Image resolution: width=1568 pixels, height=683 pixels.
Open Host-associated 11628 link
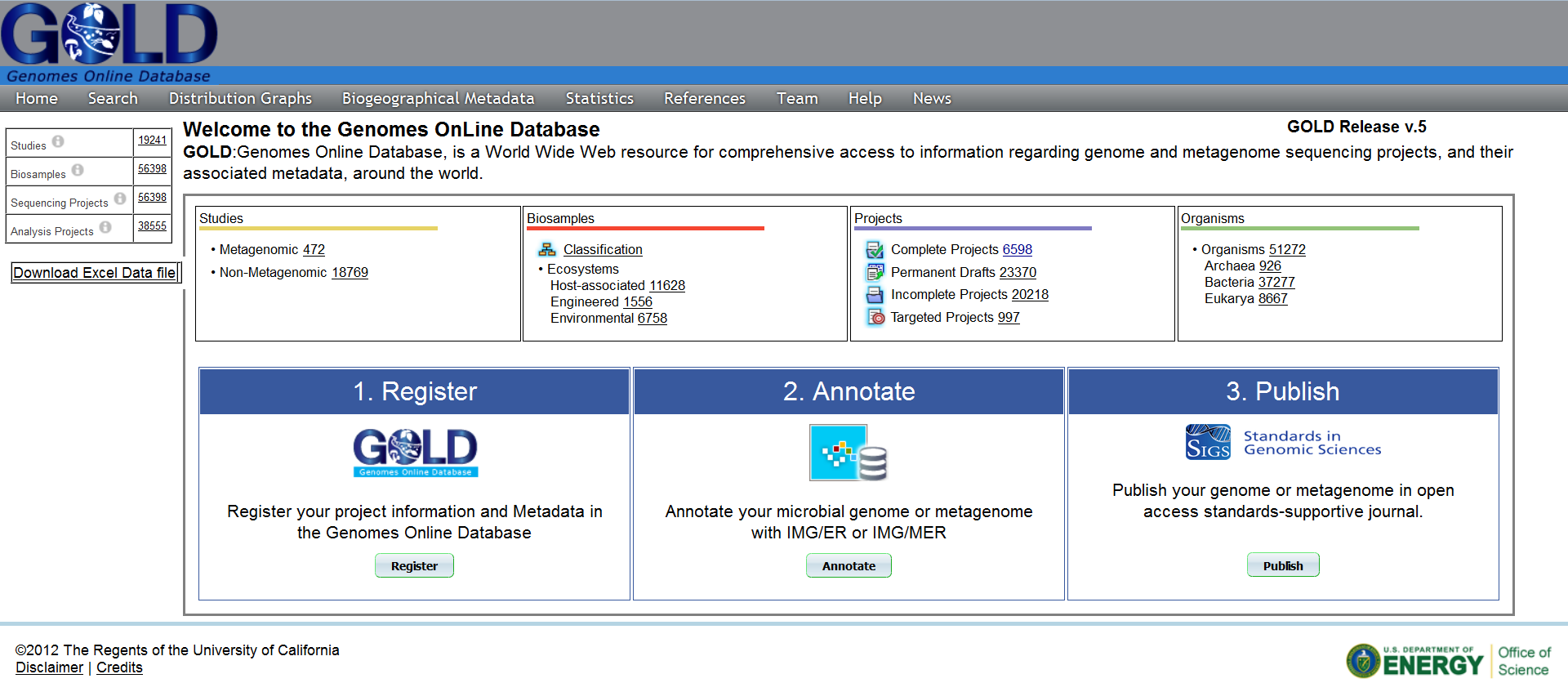pos(667,285)
